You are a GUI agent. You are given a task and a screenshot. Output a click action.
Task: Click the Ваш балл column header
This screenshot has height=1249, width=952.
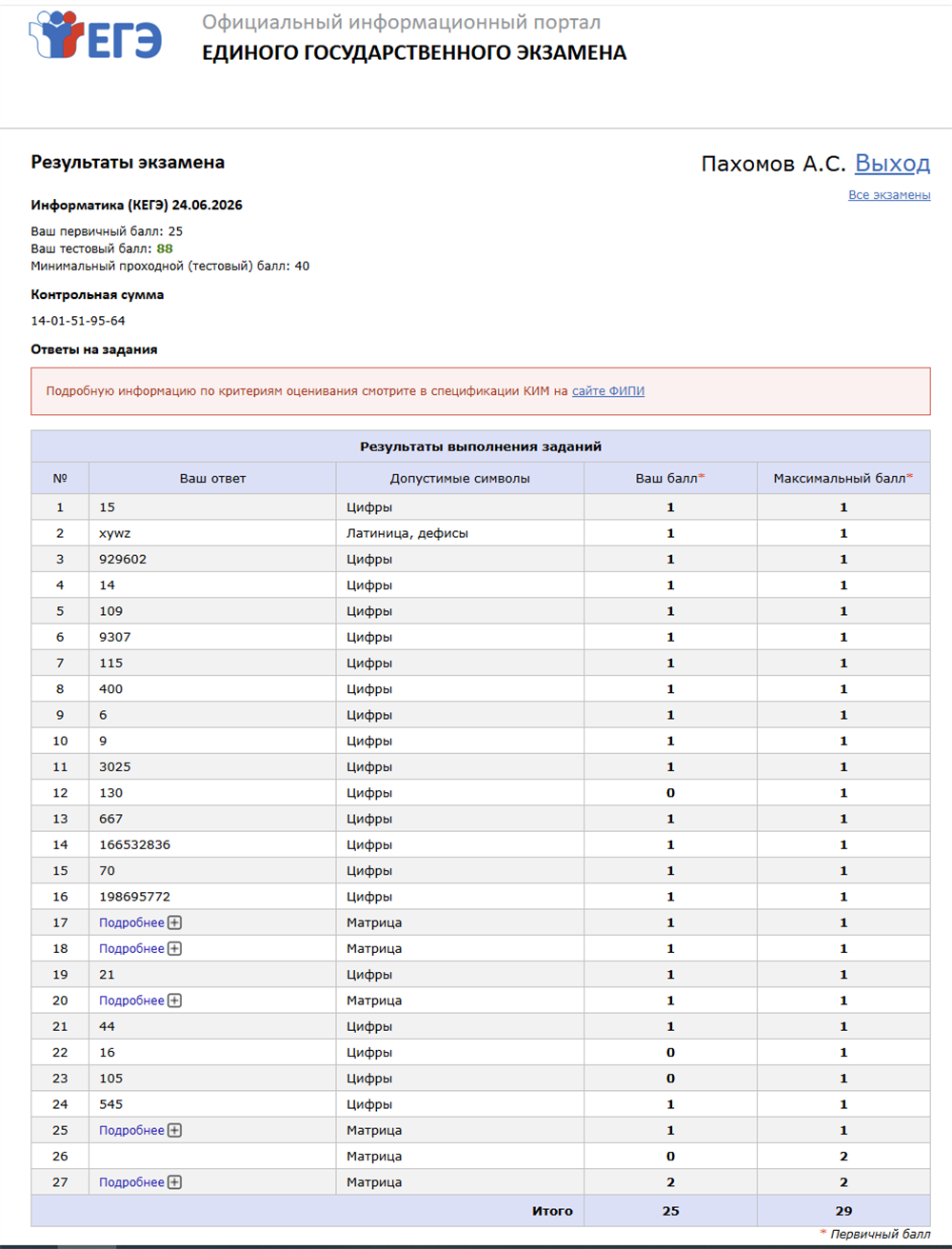pos(670,478)
